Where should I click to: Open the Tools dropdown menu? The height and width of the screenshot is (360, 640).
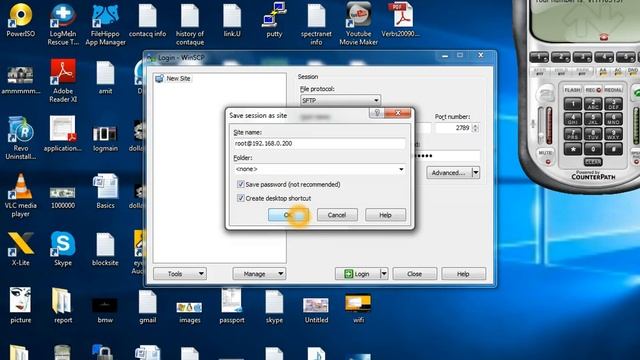[x=180, y=274]
